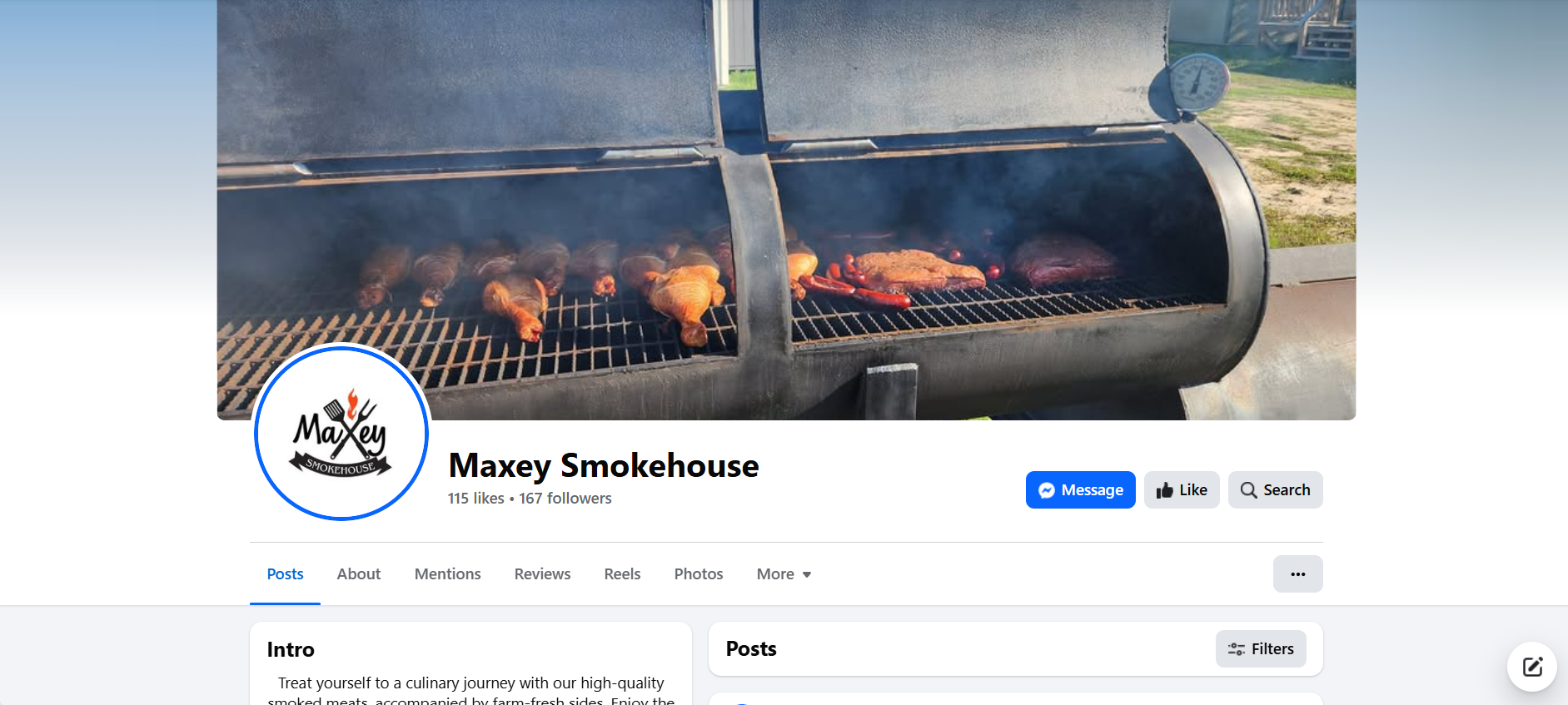1568x705 pixels.
Task: Select the Posts tab
Action: point(285,574)
